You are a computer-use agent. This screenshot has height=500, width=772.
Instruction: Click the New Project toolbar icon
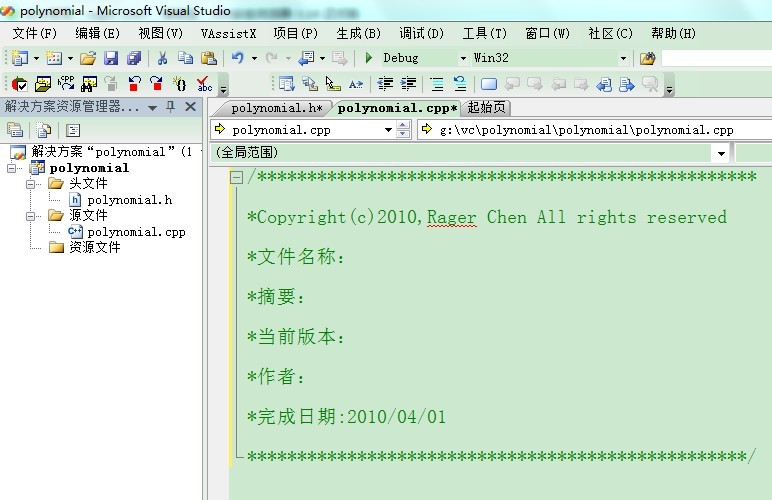point(20,58)
